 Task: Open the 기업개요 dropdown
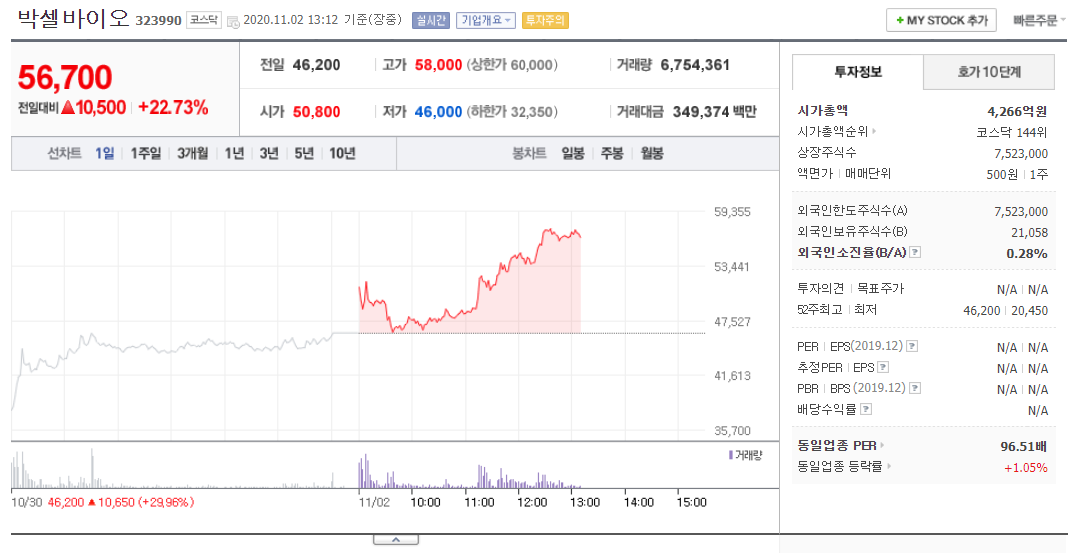point(487,21)
